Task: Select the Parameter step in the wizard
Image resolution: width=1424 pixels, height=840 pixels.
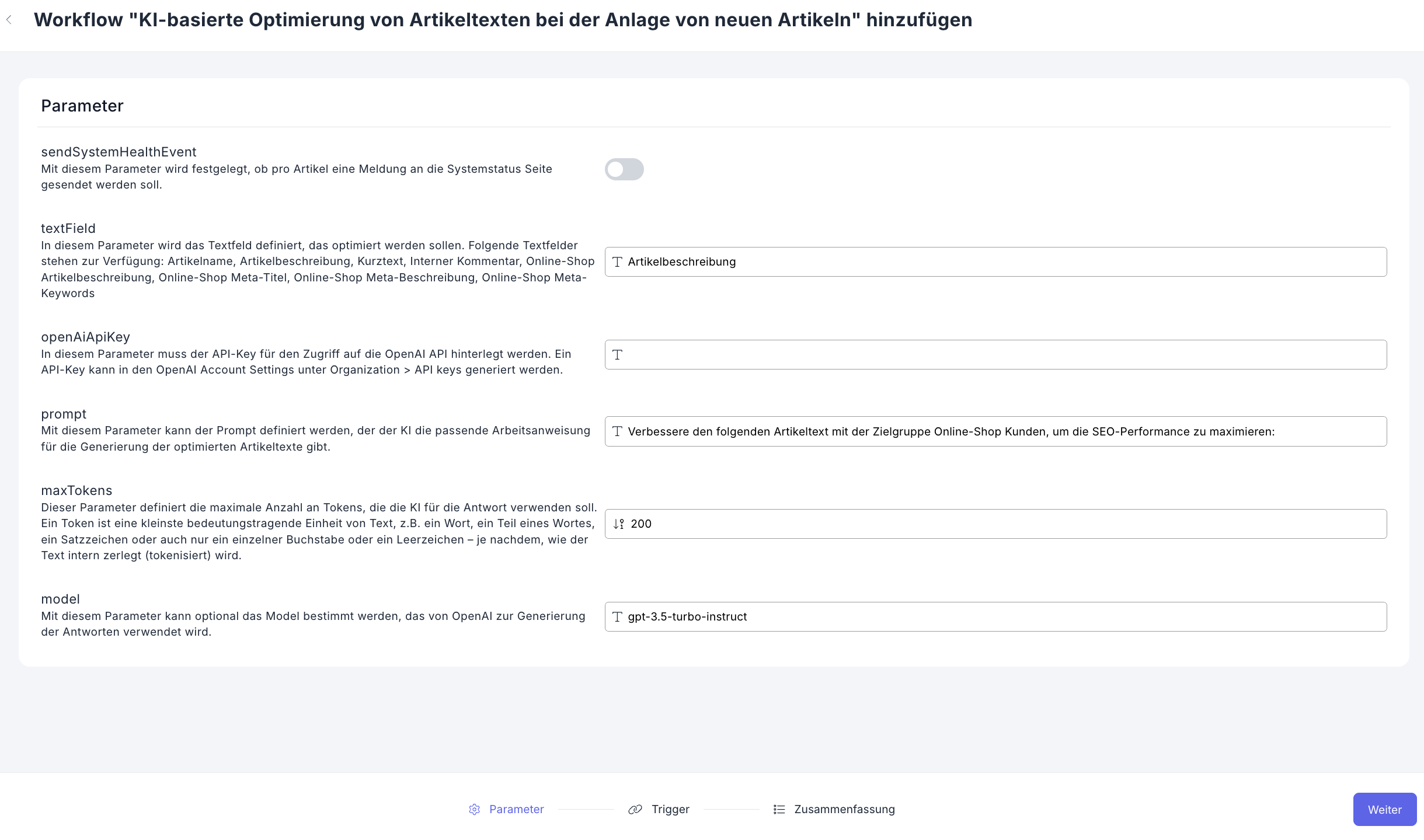Action: point(517,809)
